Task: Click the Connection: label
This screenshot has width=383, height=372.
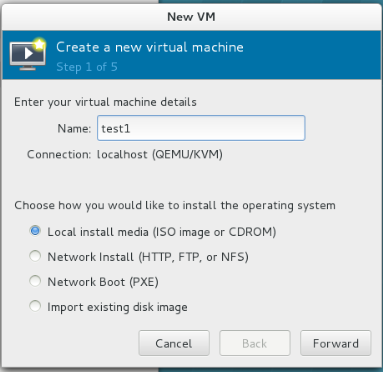Action: 59,154
